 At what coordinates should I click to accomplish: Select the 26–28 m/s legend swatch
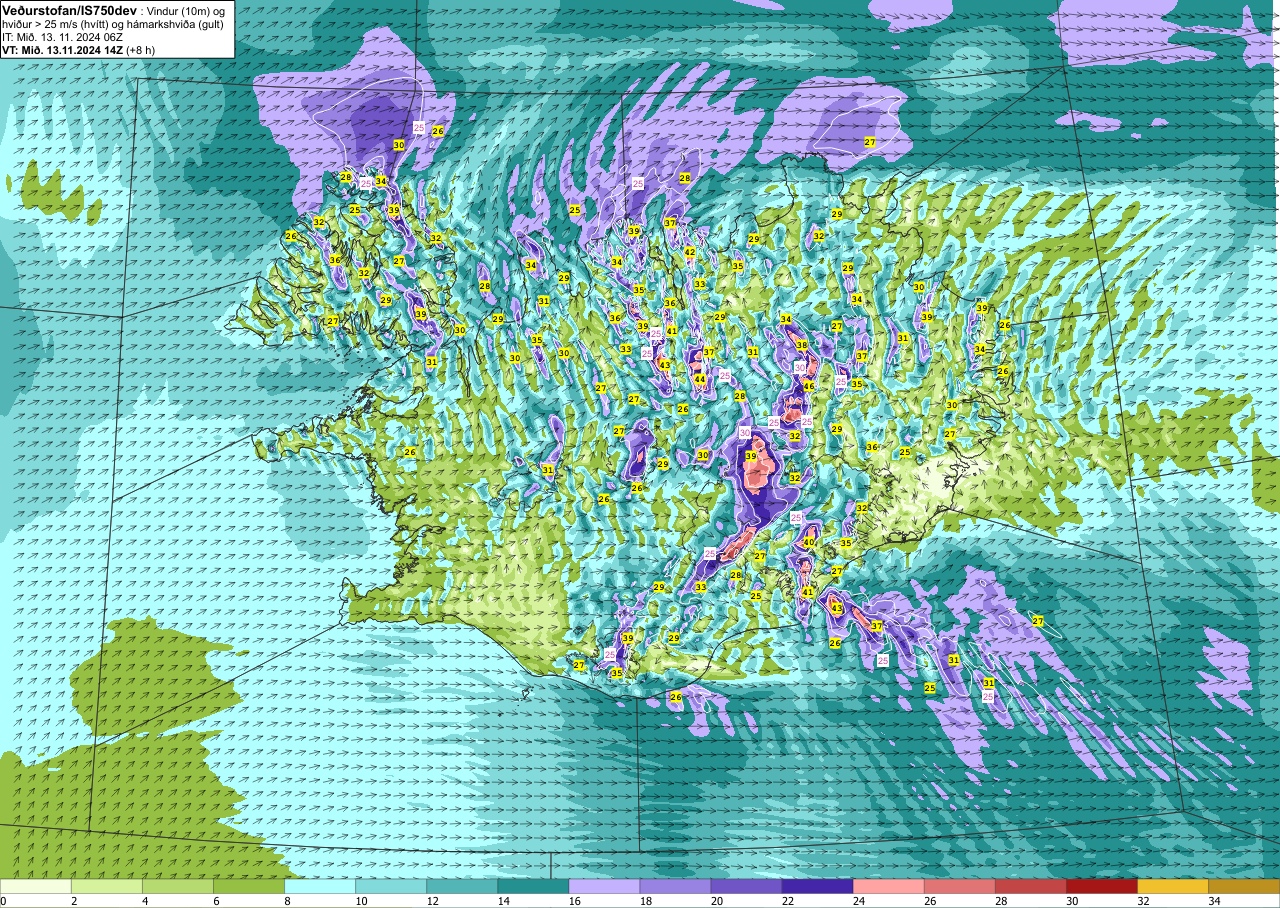click(959, 886)
